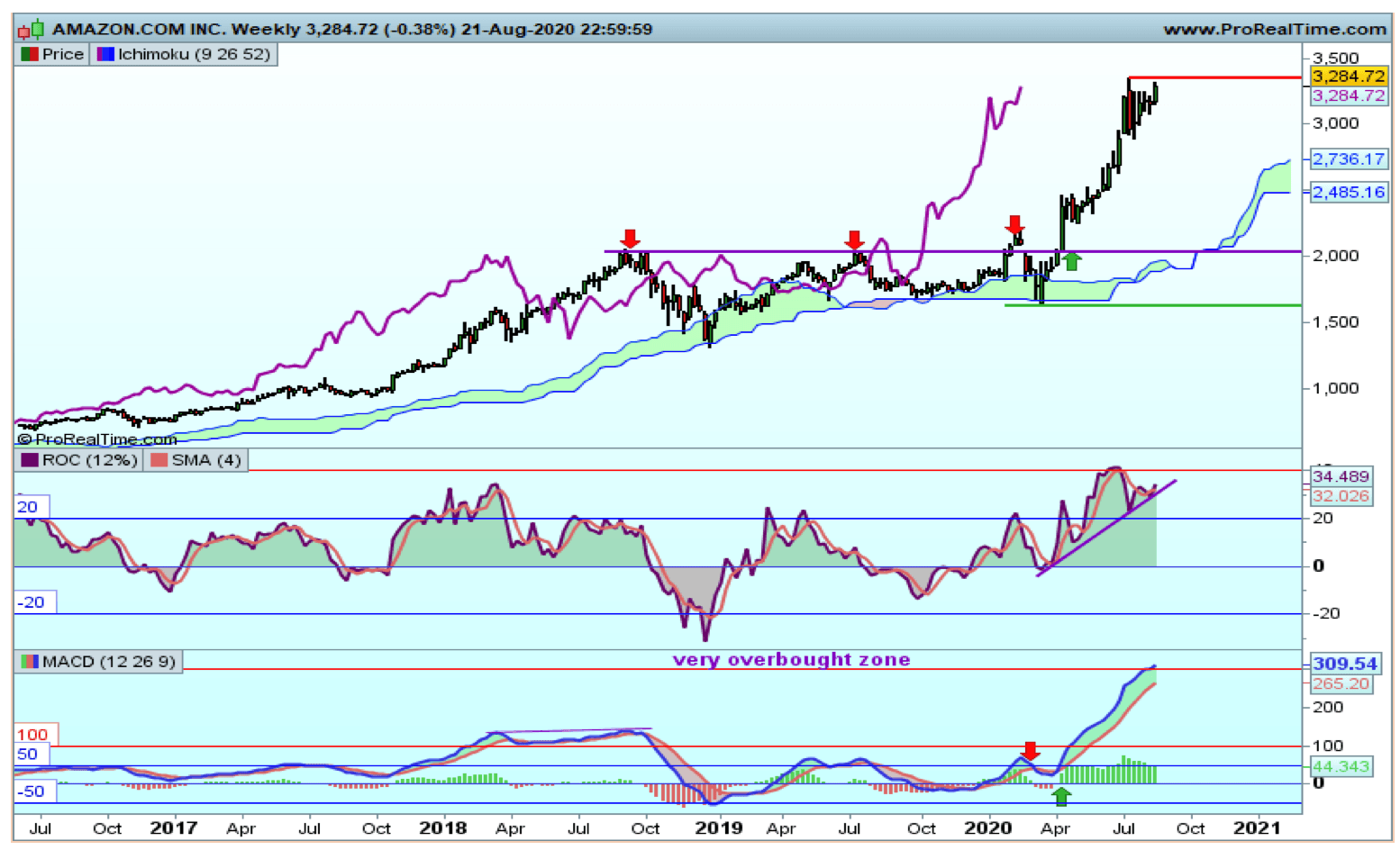Click the 3,500 price axis label
The width and height of the screenshot is (1400, 850).
pos(1336,59)
